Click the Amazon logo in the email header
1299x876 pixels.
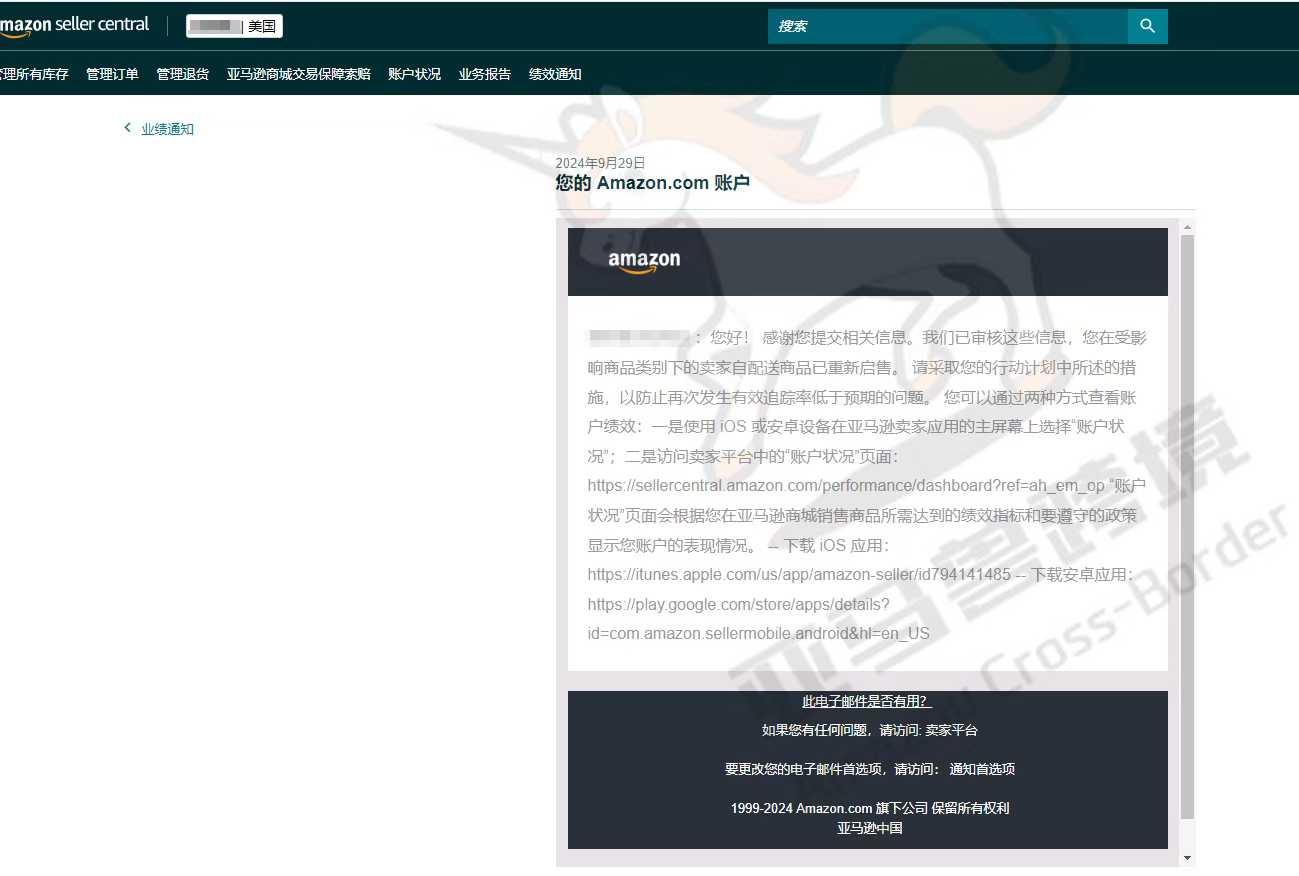644,262
